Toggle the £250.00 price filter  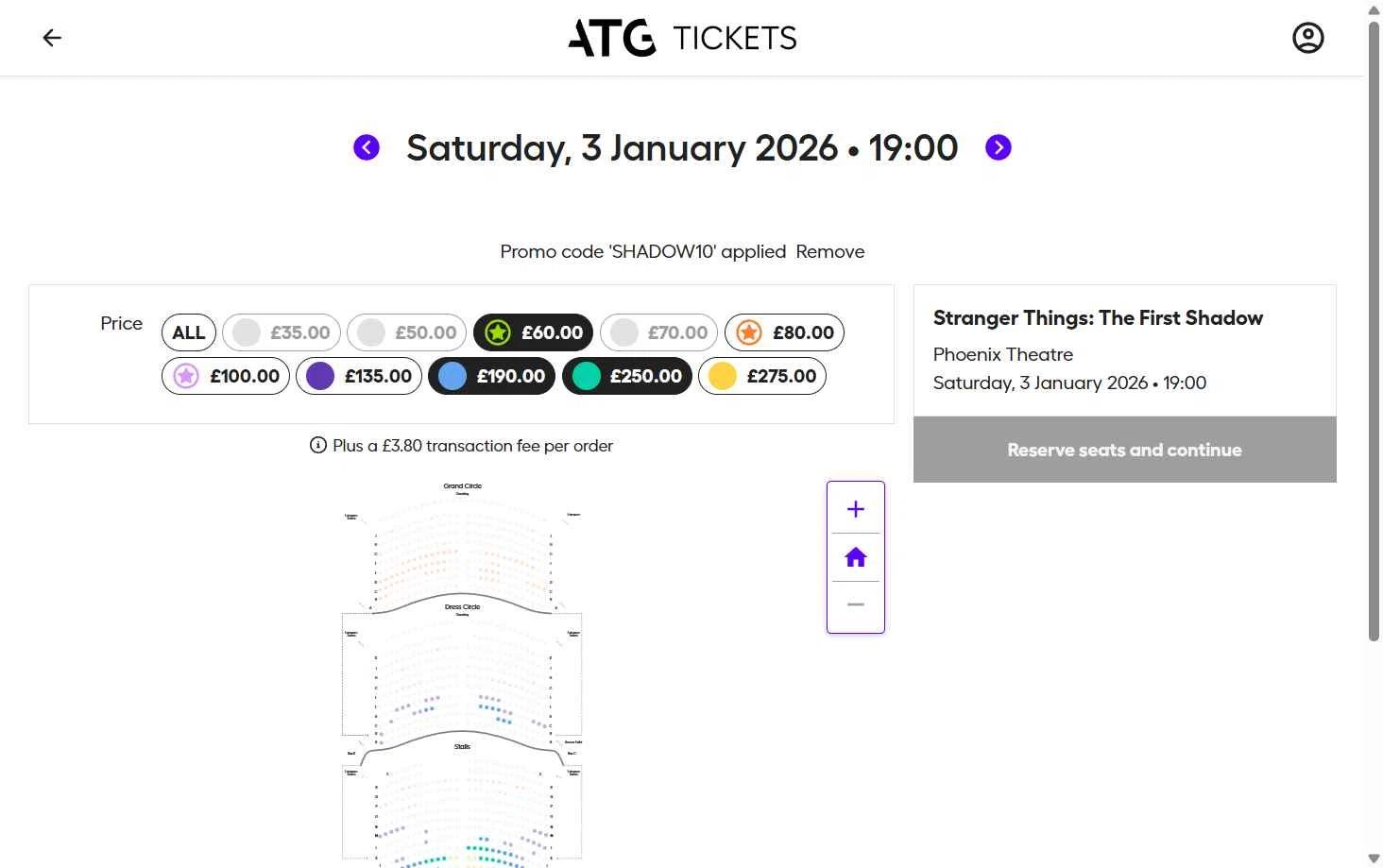click(627, 376)
